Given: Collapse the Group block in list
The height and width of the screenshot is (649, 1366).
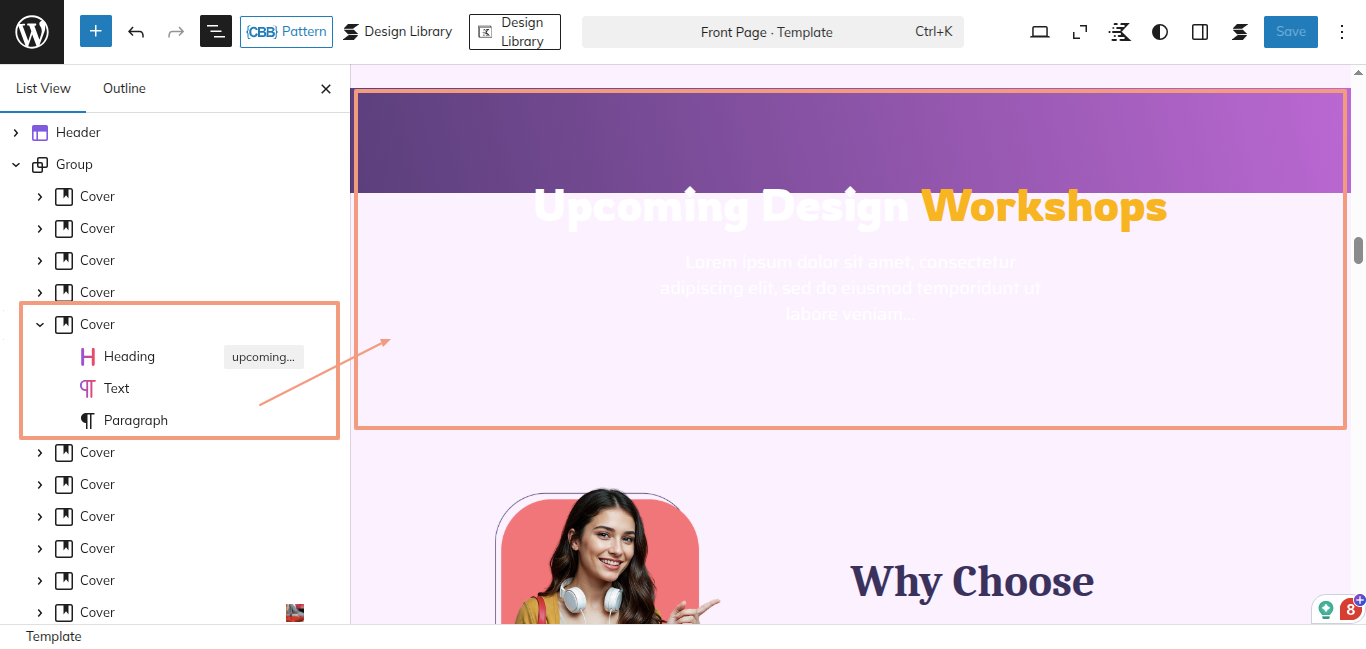Looking at the screenshot, I should tap(16, 165).
